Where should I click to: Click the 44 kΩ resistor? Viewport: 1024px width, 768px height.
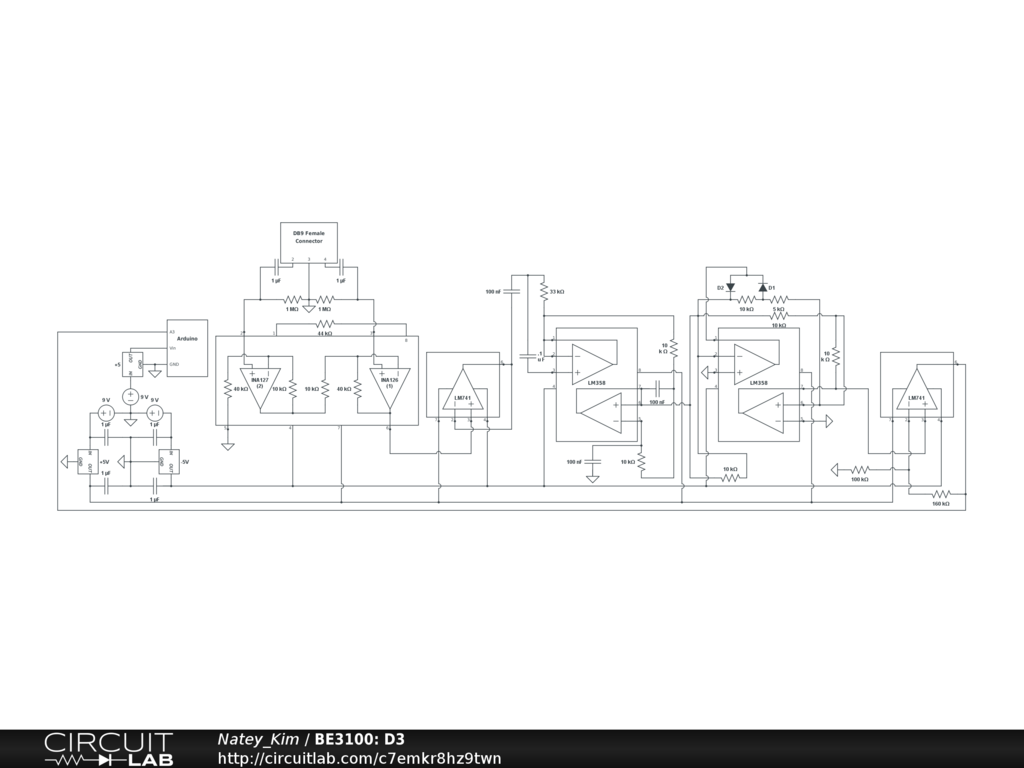(x=325, y=325)
